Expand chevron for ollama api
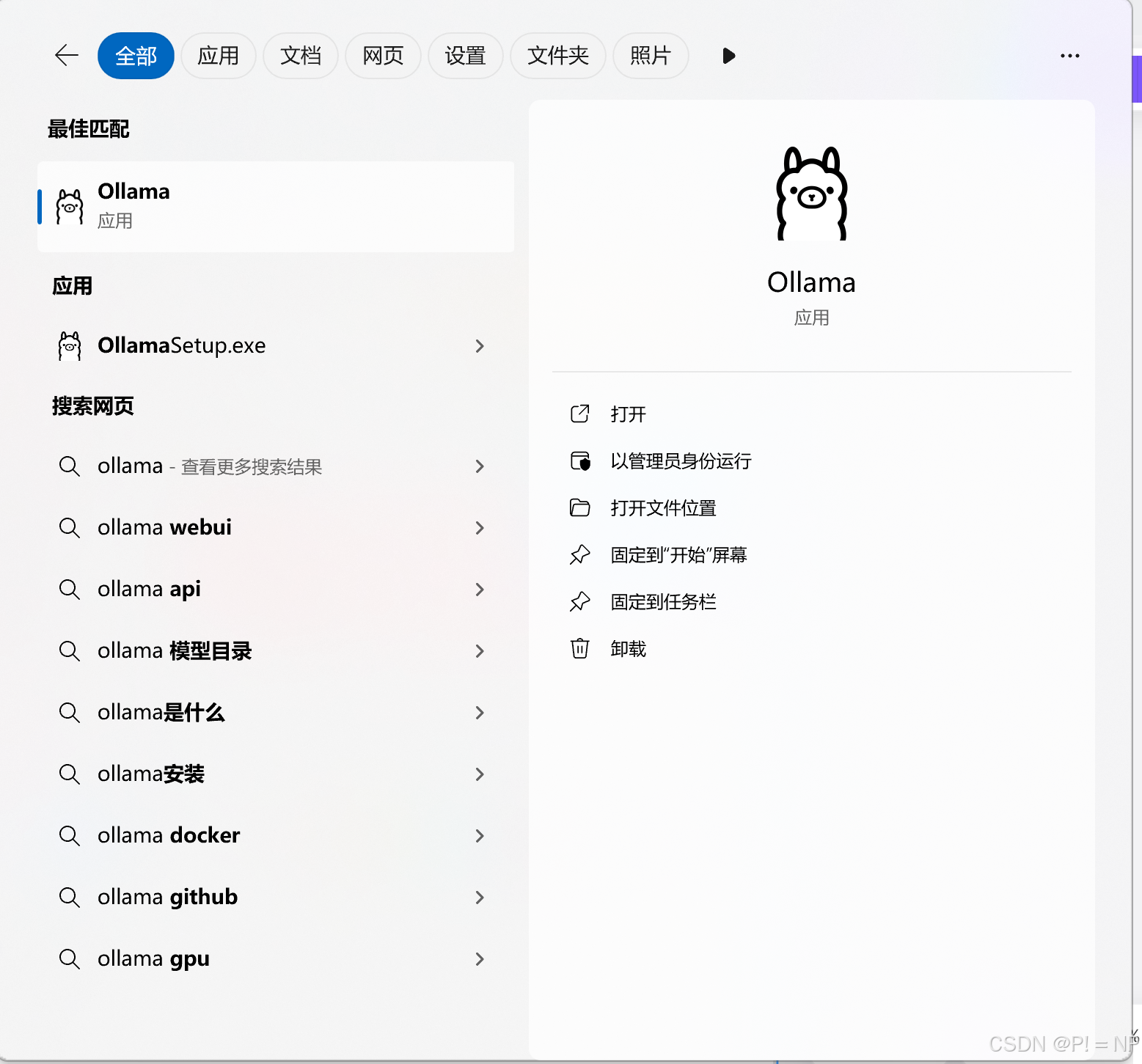Viewport: 1142px width, 1064px height. coord(480,590)
